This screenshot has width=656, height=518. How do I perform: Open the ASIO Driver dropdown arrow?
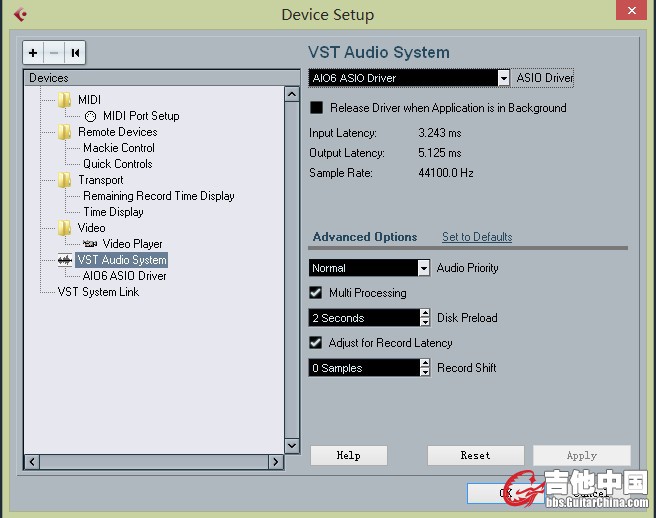pos(504,78)
